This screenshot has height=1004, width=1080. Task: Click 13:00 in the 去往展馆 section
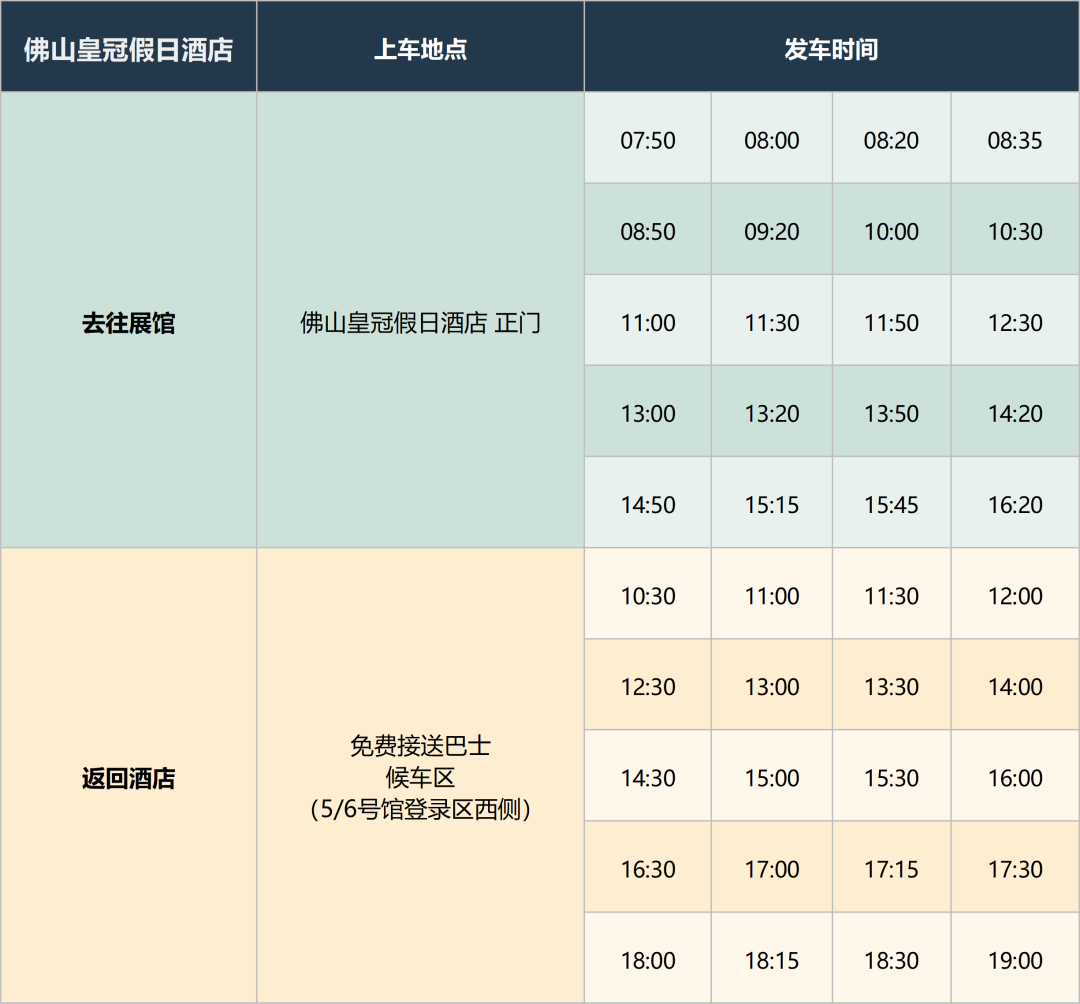[x=647, y=411]
